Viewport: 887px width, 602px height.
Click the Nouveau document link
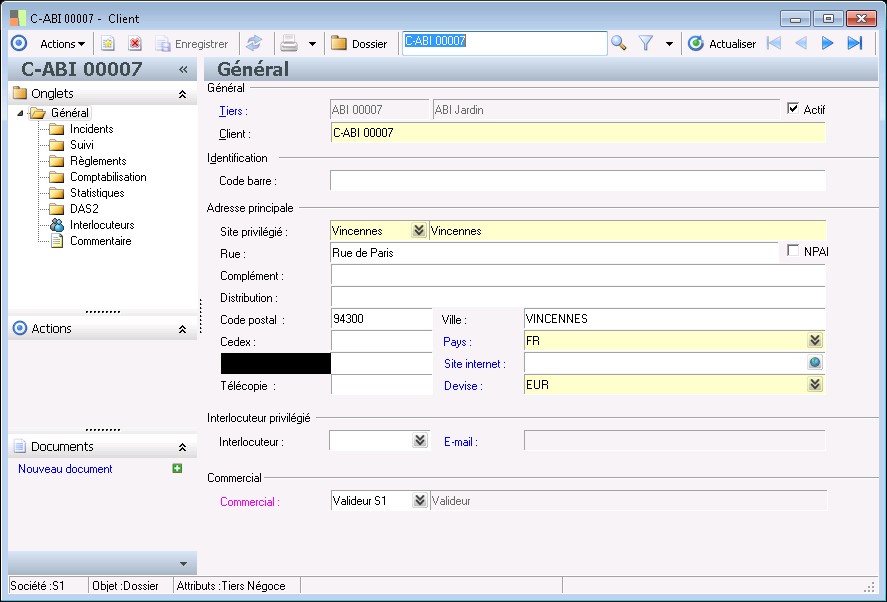[x=65, y=469]
